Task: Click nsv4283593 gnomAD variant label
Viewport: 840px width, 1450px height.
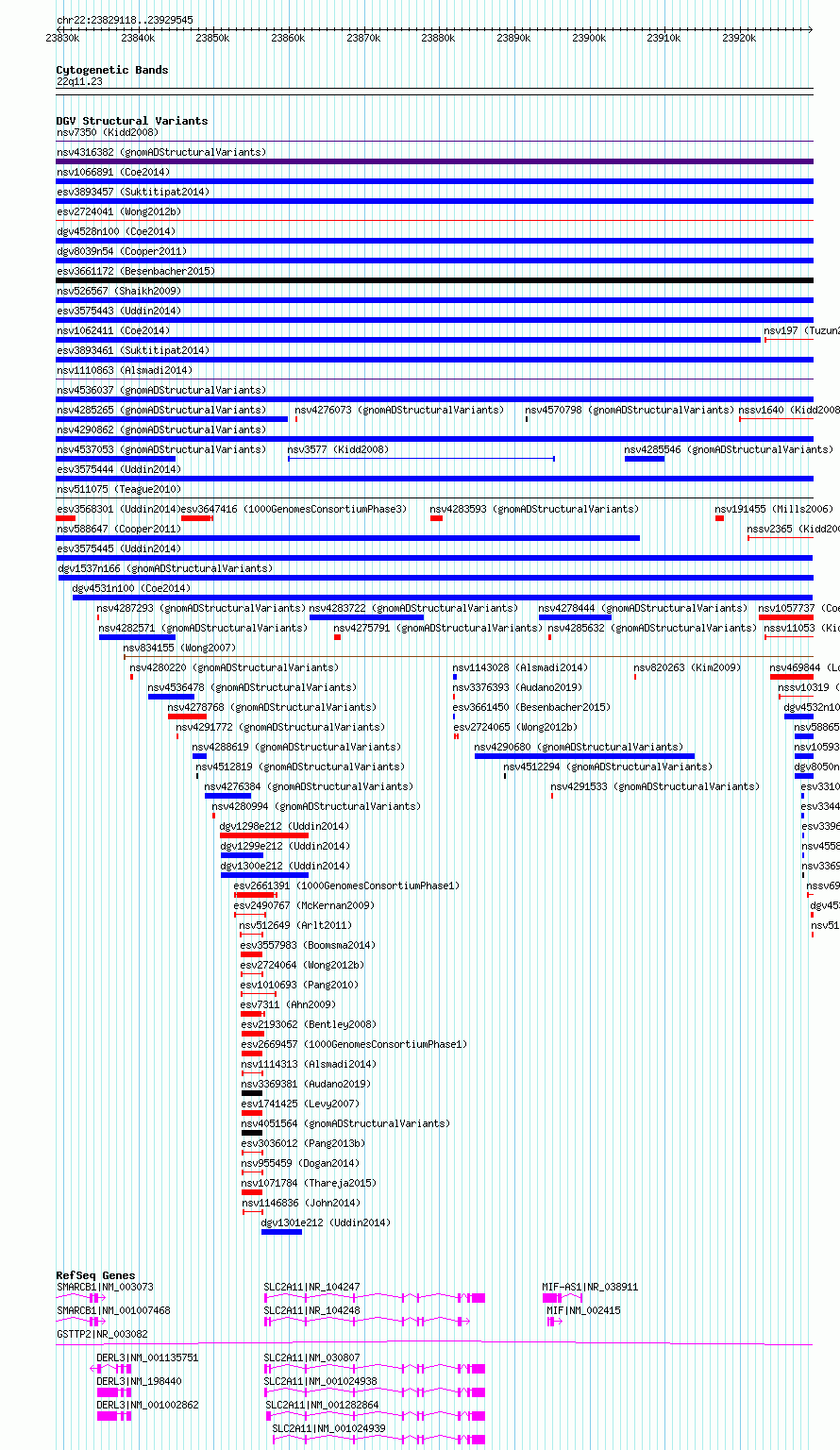Action: [x=534, y=510]
